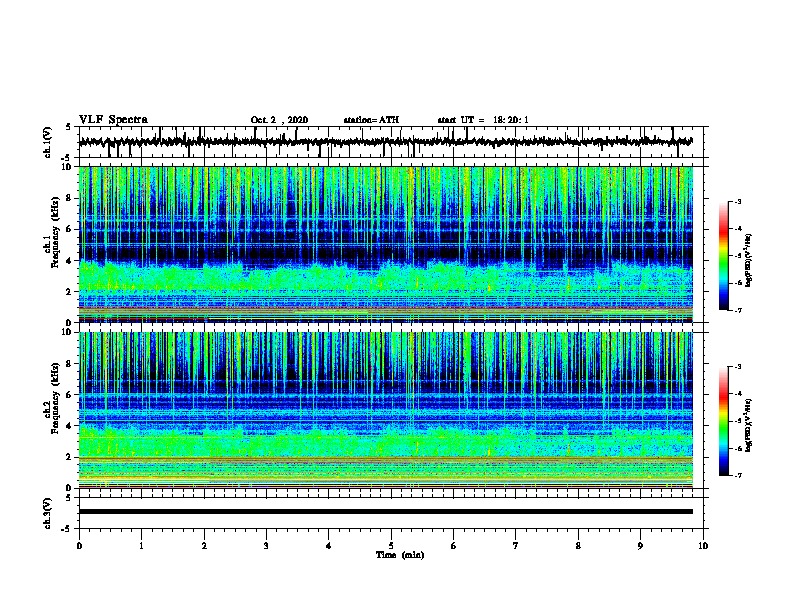
Task: Click the "station=ATH" header label
Action: coord(371,120)
